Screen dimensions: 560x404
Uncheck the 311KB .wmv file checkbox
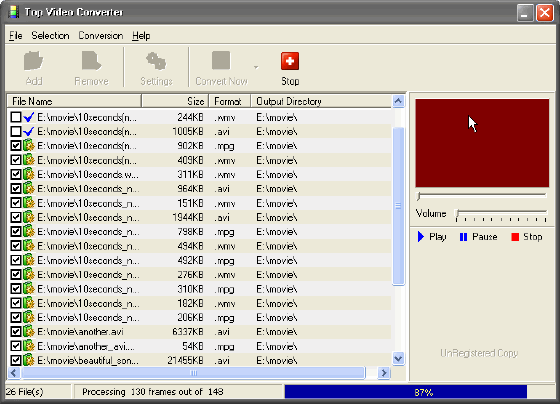[x=16, y=174]
